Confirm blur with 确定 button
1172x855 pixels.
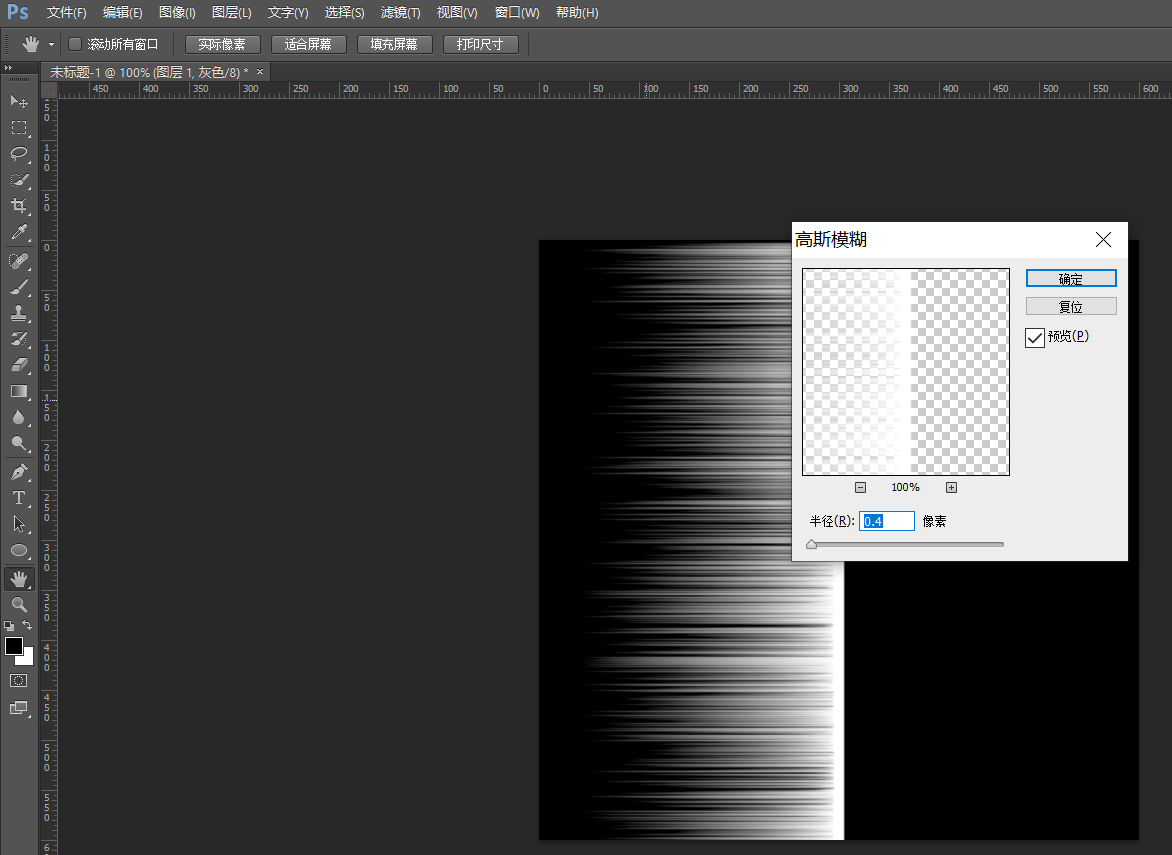click(x=1071, y=279)
